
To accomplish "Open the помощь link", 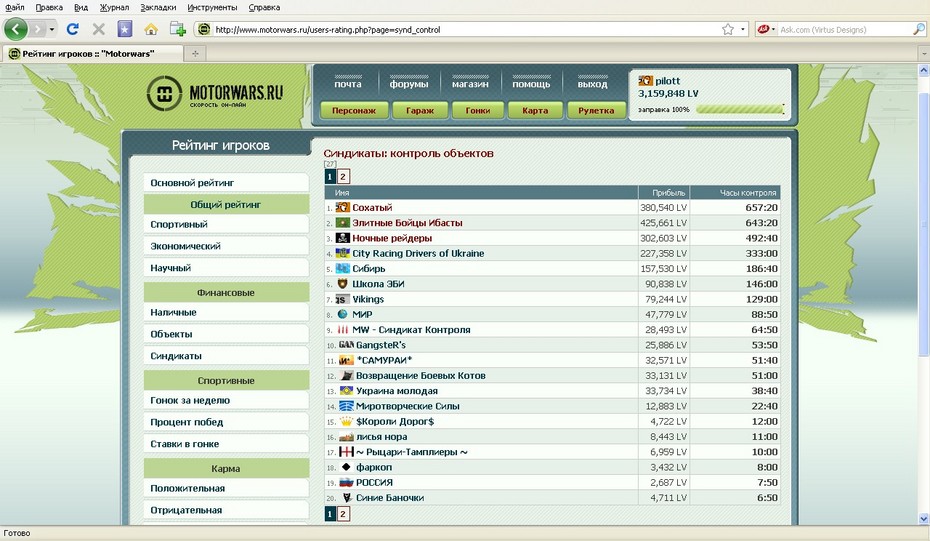I will point(531,84).
